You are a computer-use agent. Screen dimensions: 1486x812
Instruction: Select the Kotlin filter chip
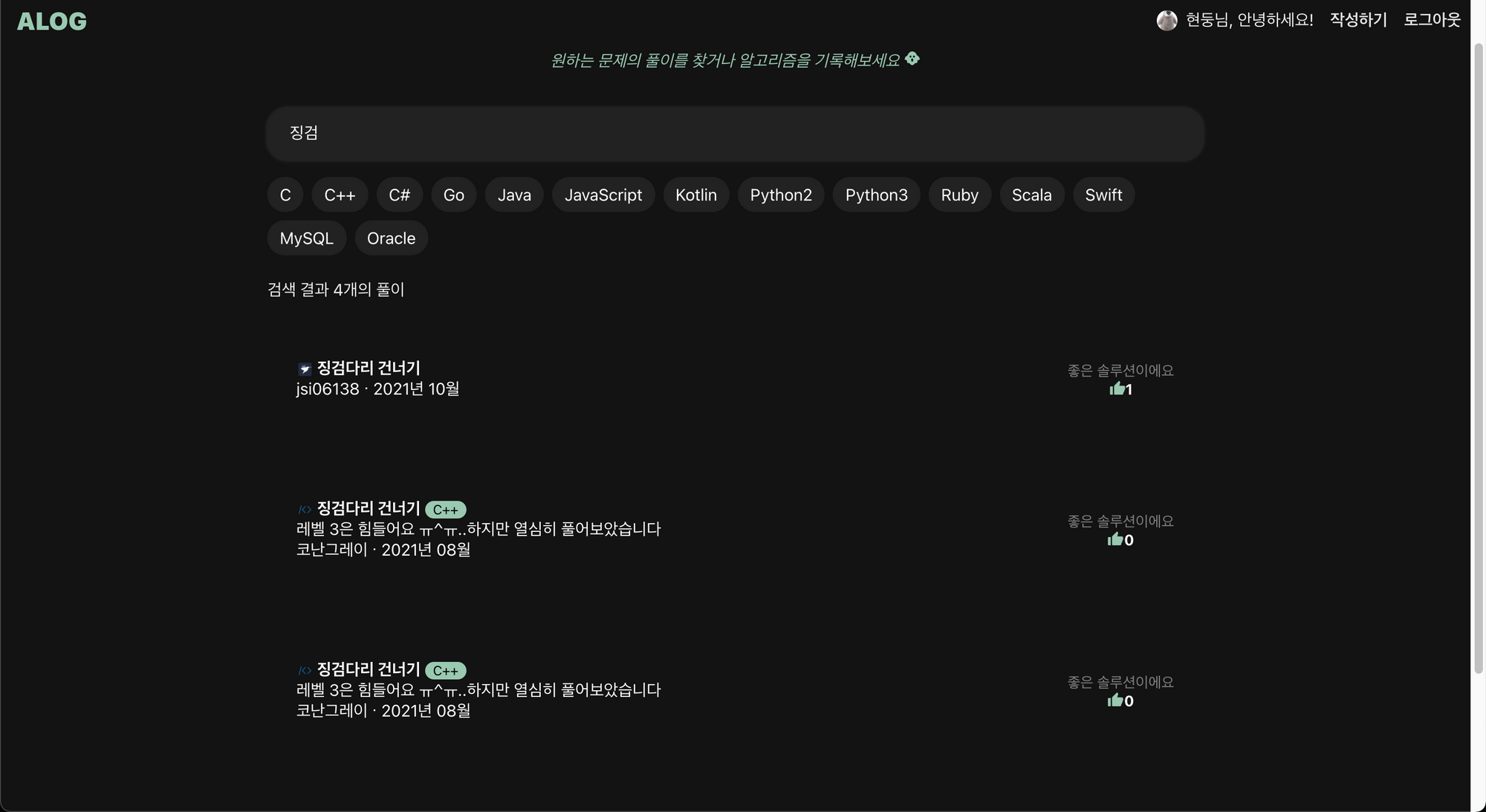[695, 195]
